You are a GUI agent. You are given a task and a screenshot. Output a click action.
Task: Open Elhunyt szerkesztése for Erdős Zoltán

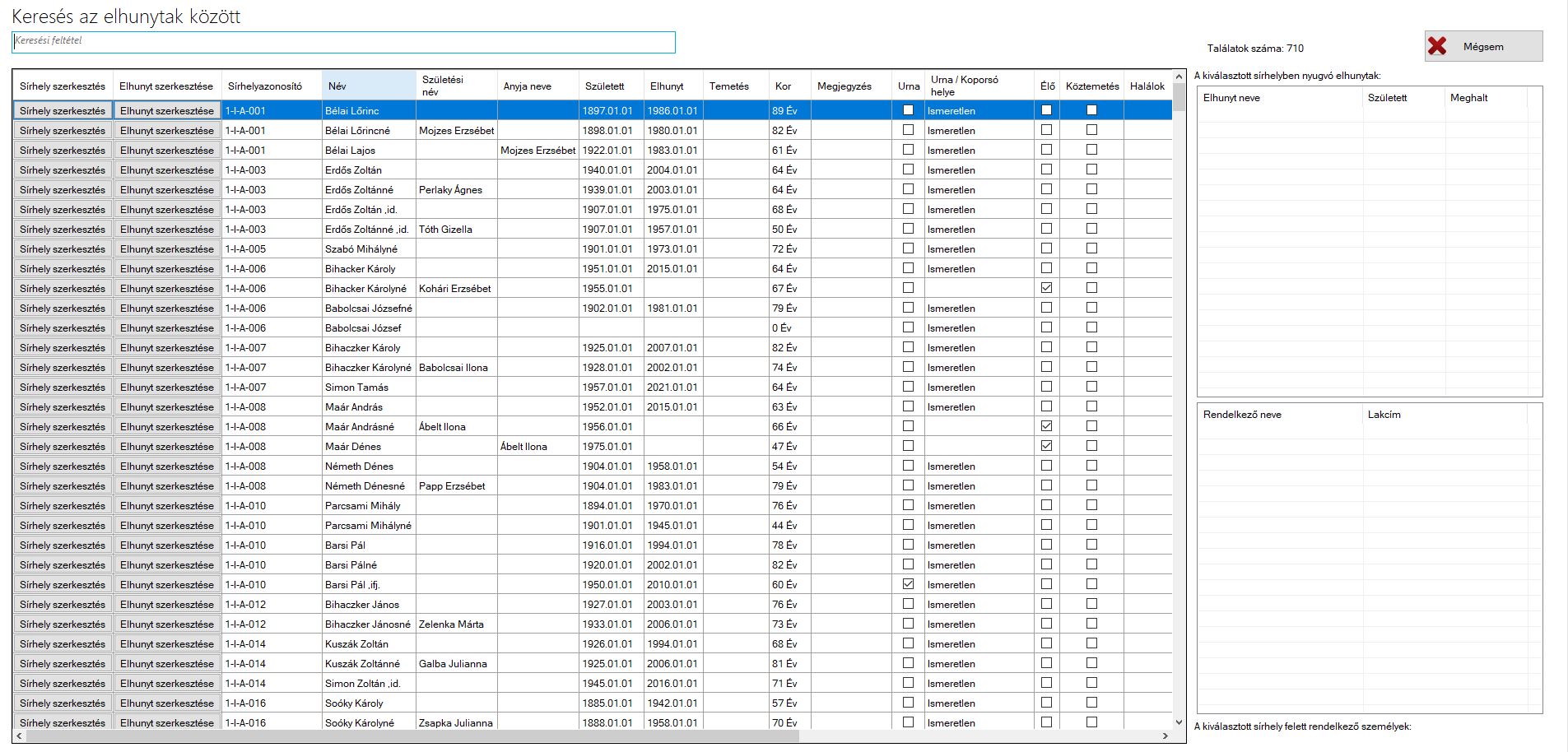166,170
